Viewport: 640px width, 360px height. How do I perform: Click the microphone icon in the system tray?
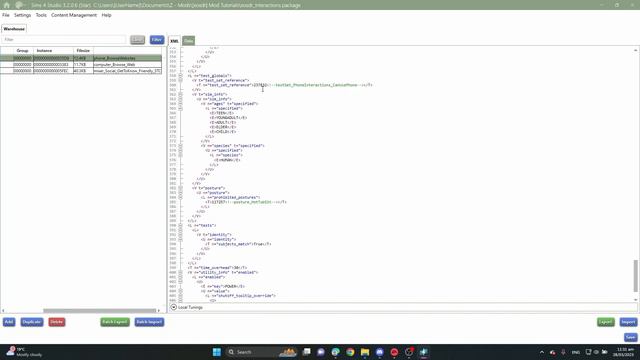563,352
